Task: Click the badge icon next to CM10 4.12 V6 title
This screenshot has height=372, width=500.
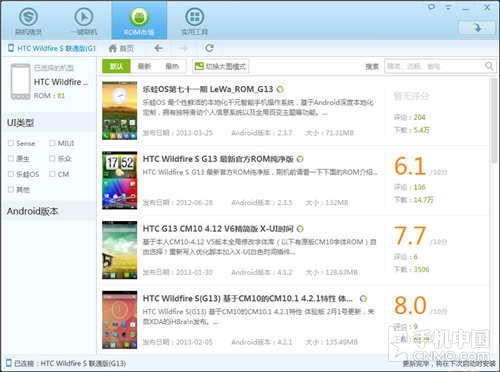Action: click(x=300, y=229)
